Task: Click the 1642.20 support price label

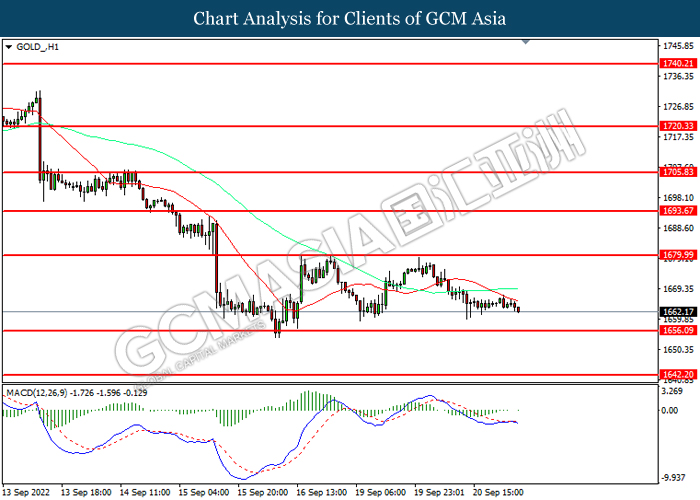Action: pyautogui.click(x=678, y=375)
